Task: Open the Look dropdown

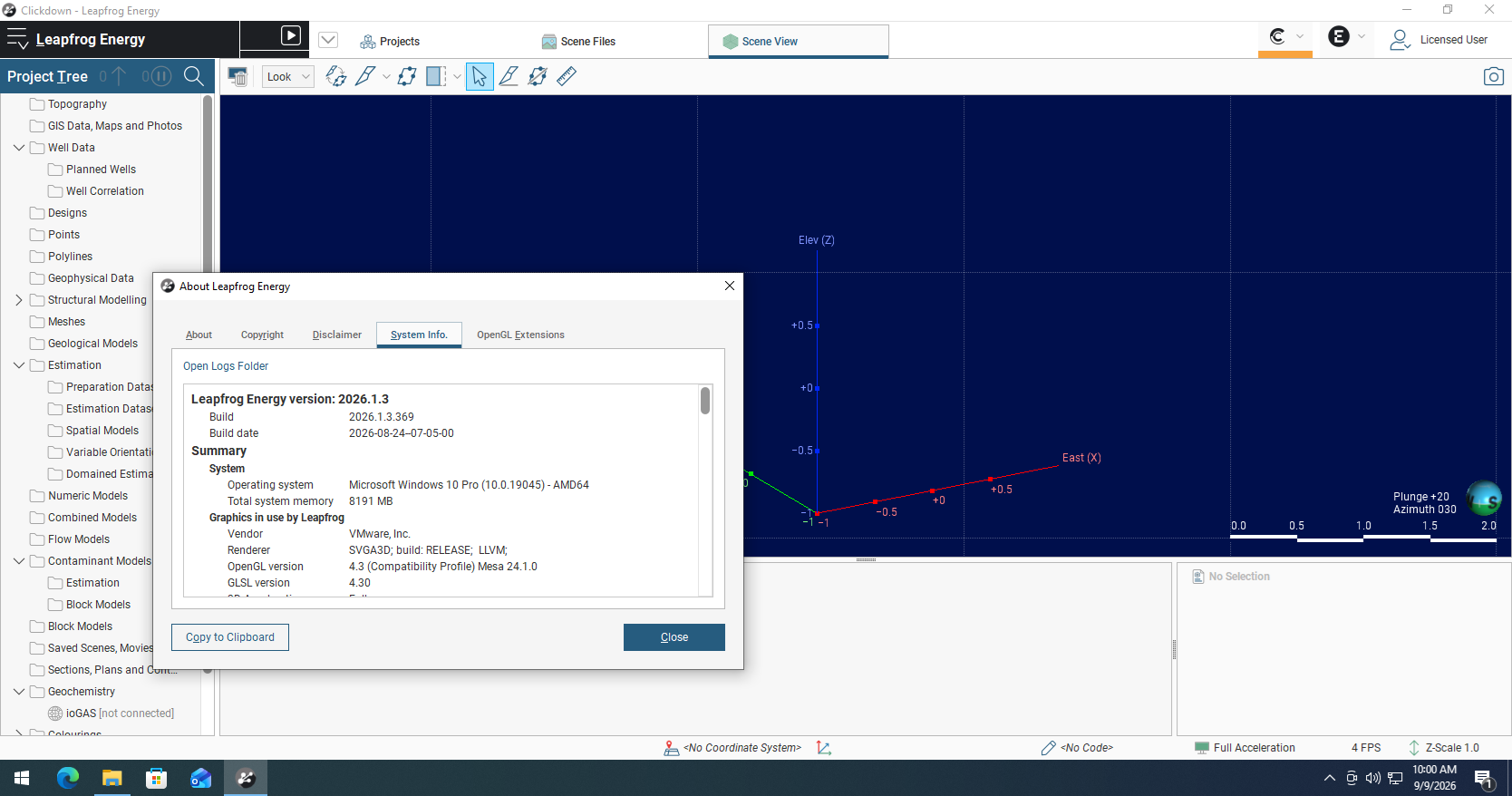Action: [x=288, y=77]
